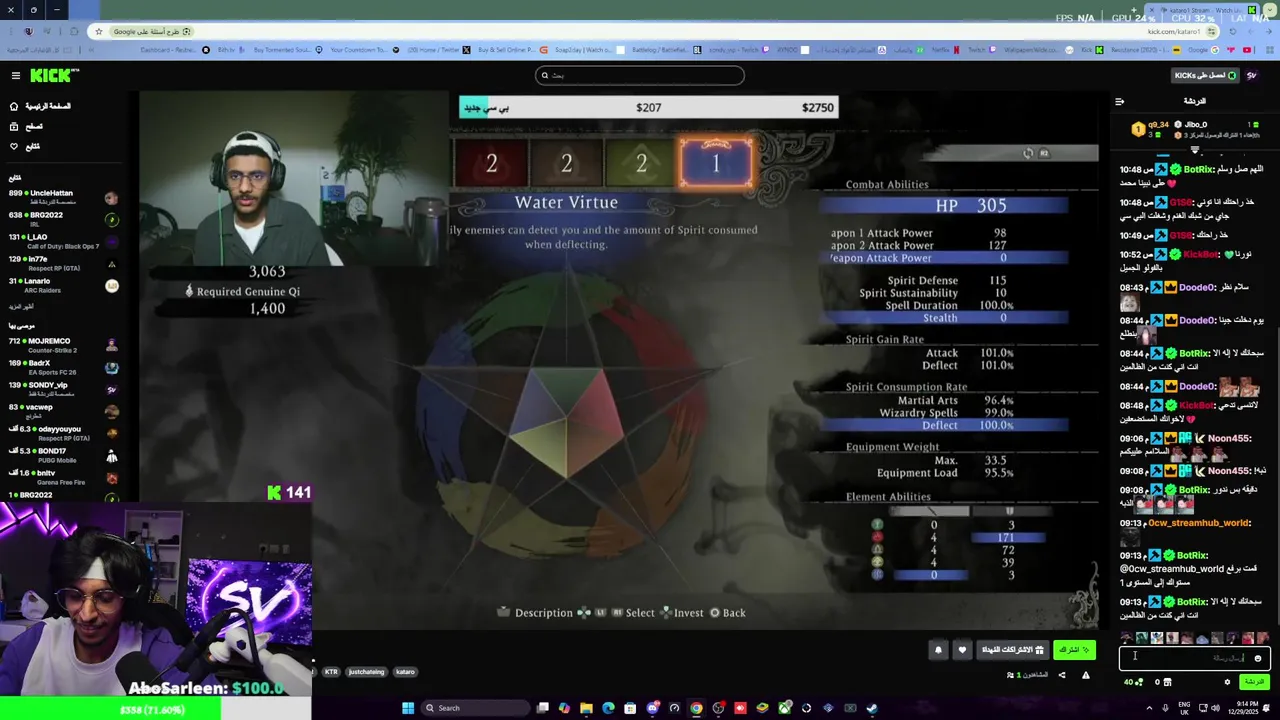The height and width of the screenshot is (720, 1280).
Task: Open the emoji picker in chat input
Action: click(1258, 658)
